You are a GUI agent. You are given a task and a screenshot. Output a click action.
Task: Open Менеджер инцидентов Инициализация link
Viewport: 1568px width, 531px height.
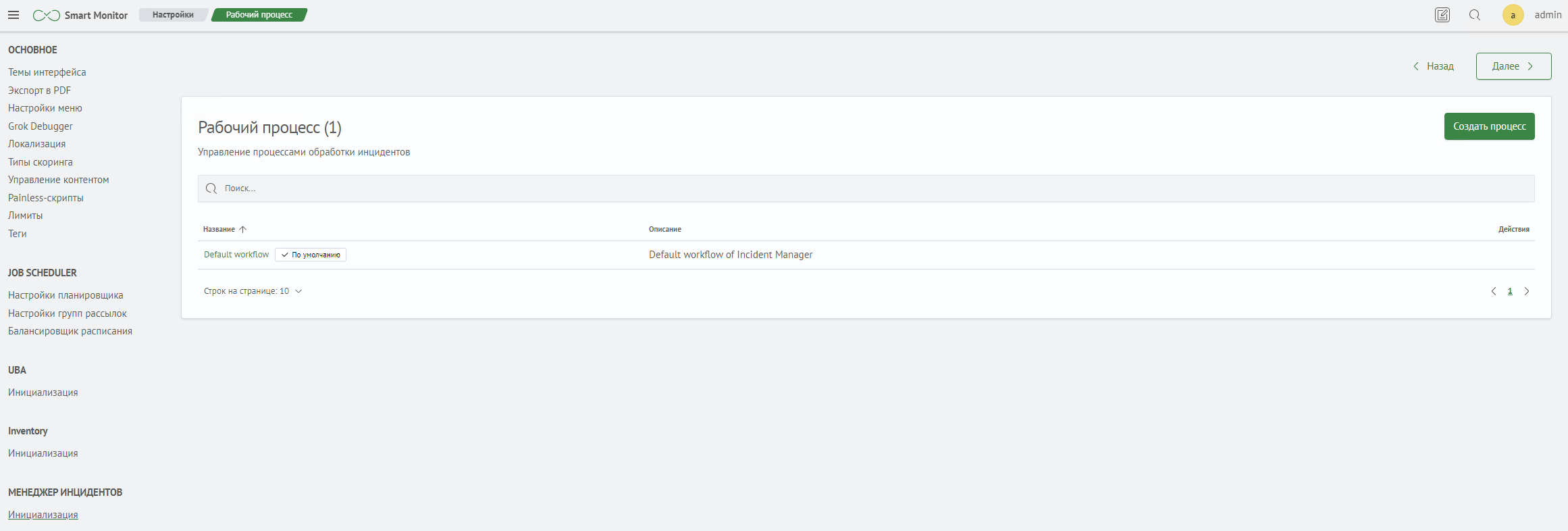click(x=43, y=515)
